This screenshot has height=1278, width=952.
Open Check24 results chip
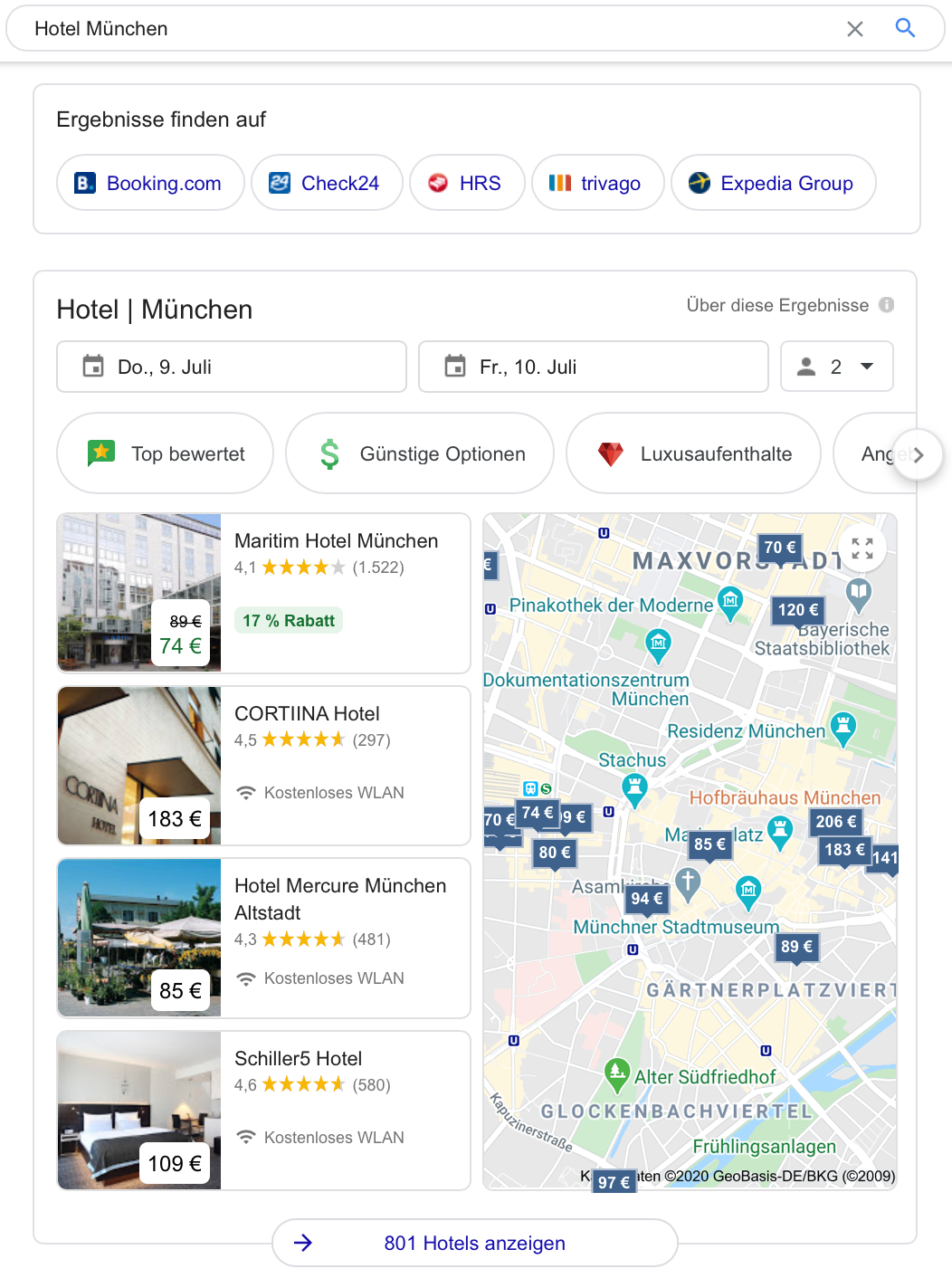[327, 183]
